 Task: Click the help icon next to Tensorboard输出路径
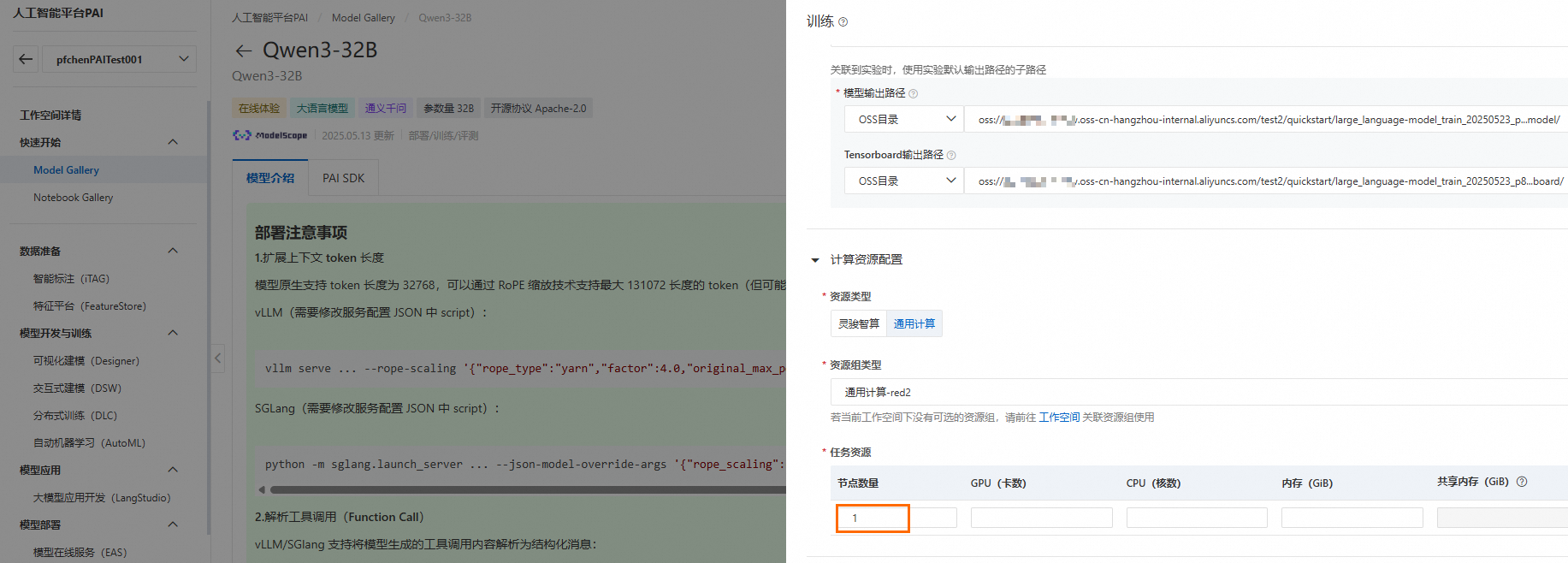point(951,156)
